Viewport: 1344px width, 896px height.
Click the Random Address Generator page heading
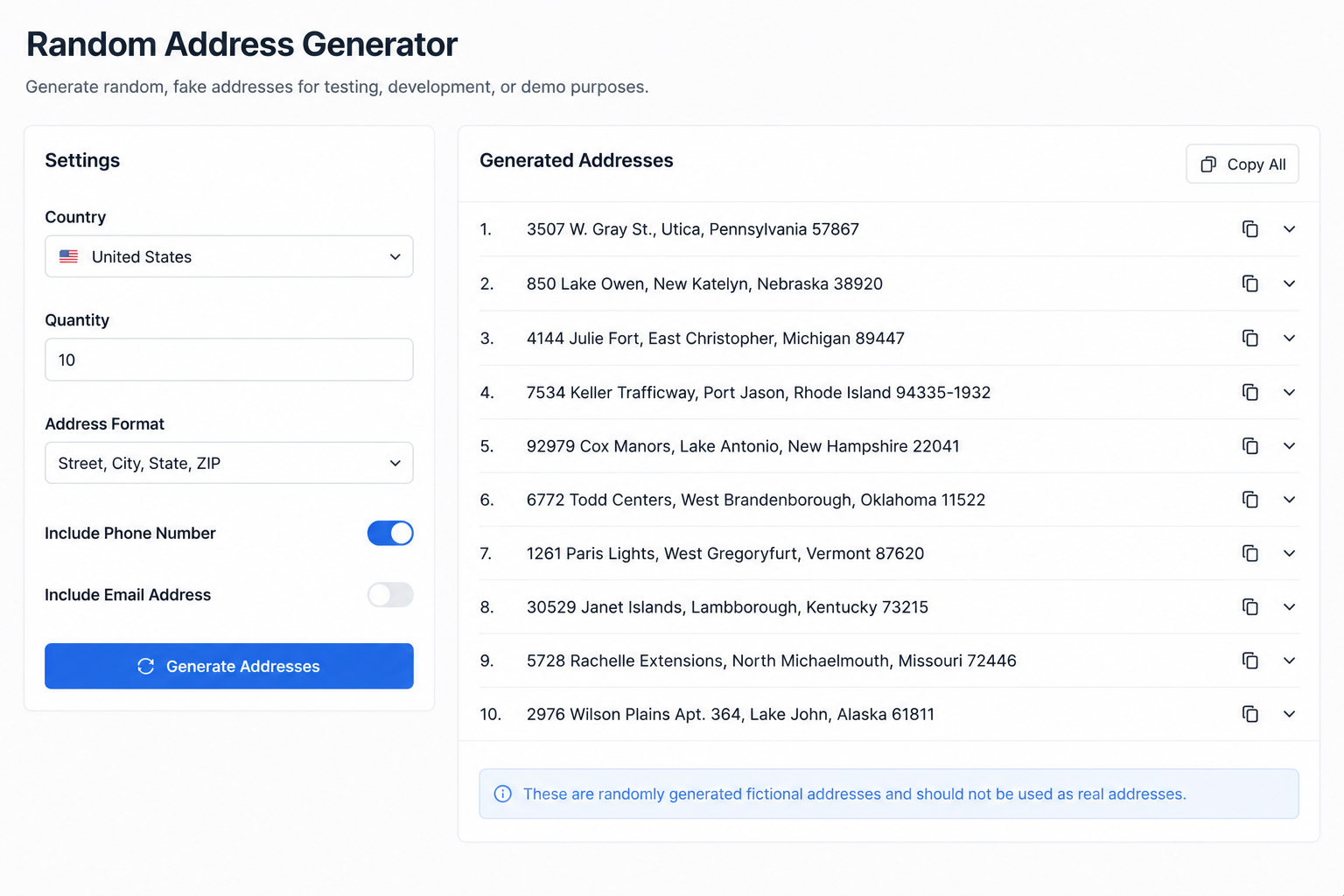point(241,45)
